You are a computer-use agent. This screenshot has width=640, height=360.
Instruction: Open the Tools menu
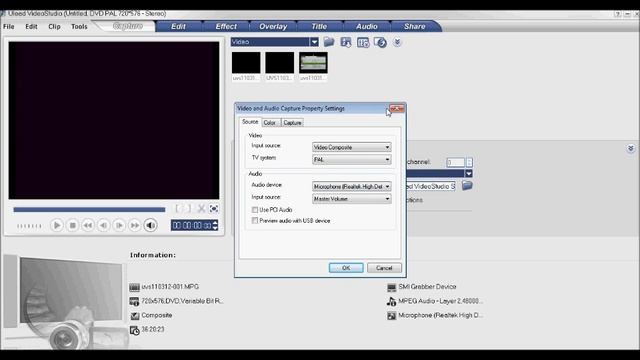pyautogui.click(x=79, y=27)
